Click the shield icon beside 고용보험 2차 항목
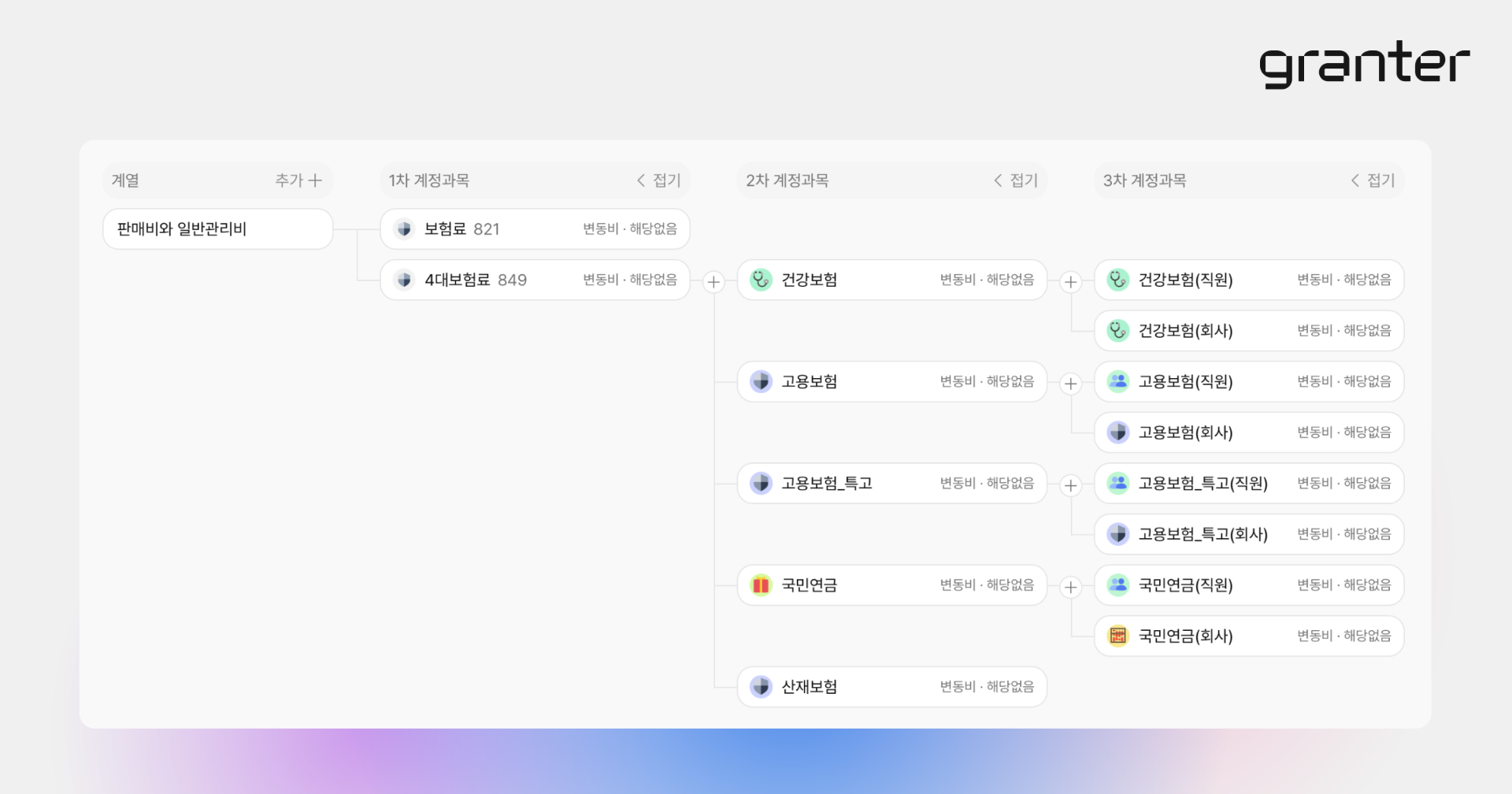The image size is (1512, 794). point(761,382)
